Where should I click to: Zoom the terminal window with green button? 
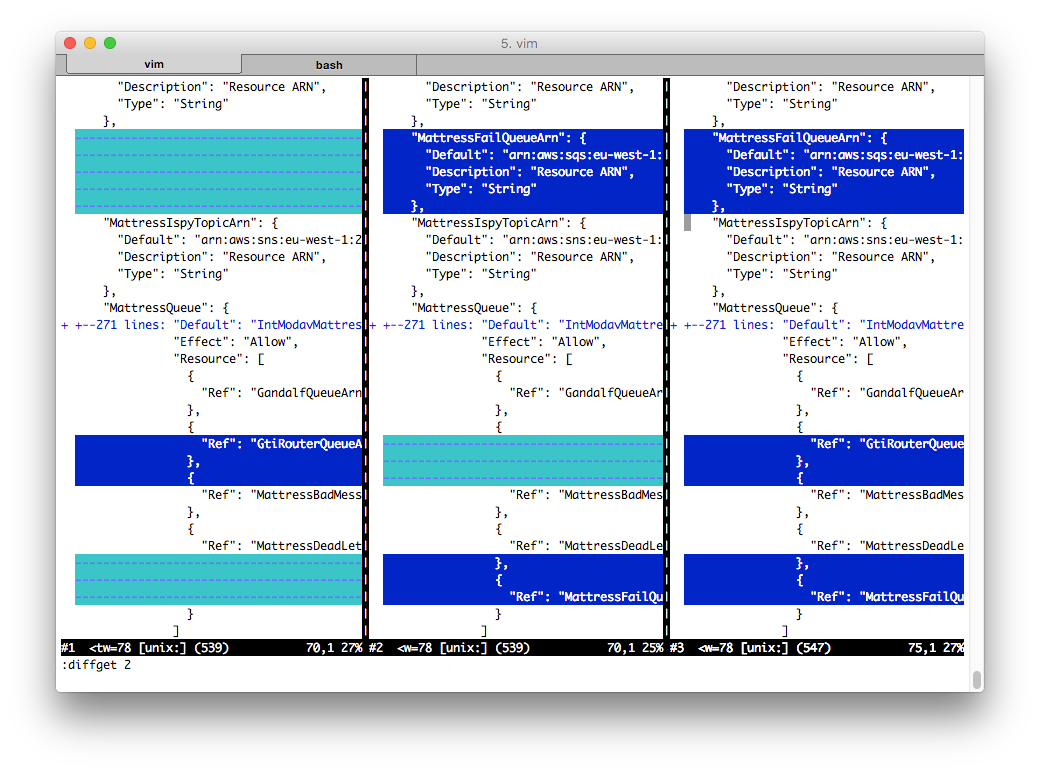(110, 42)
